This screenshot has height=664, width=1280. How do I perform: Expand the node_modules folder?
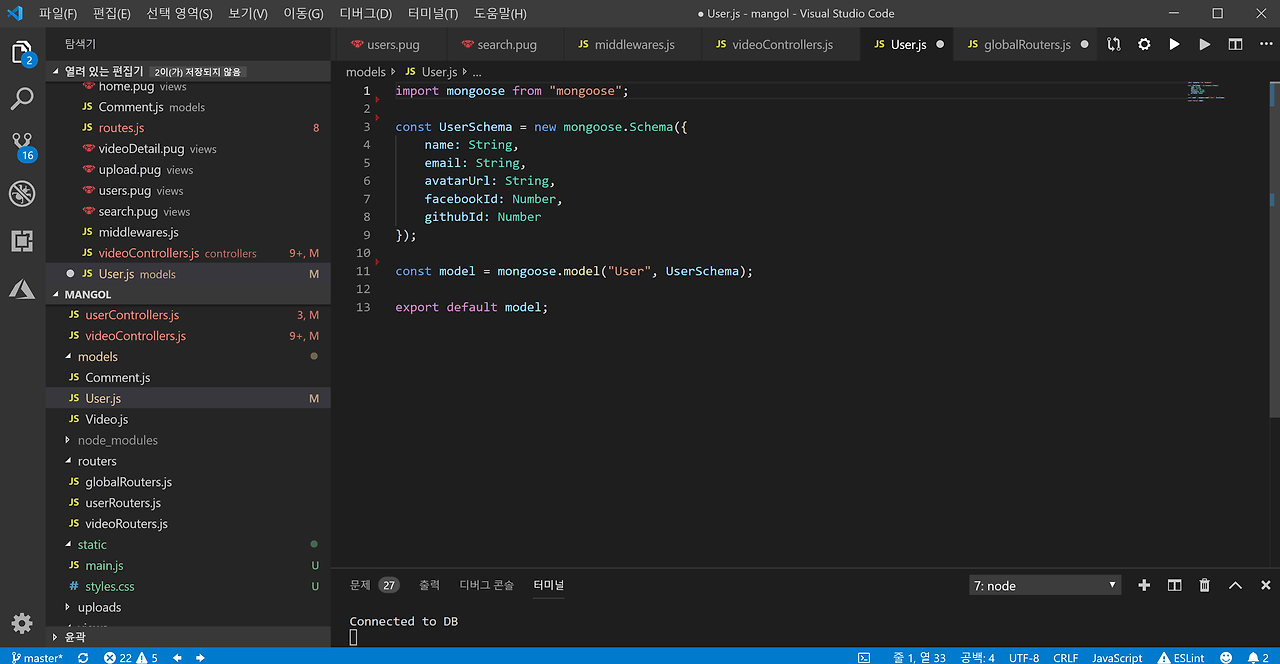pyautogui.click(x=117, y=440)
